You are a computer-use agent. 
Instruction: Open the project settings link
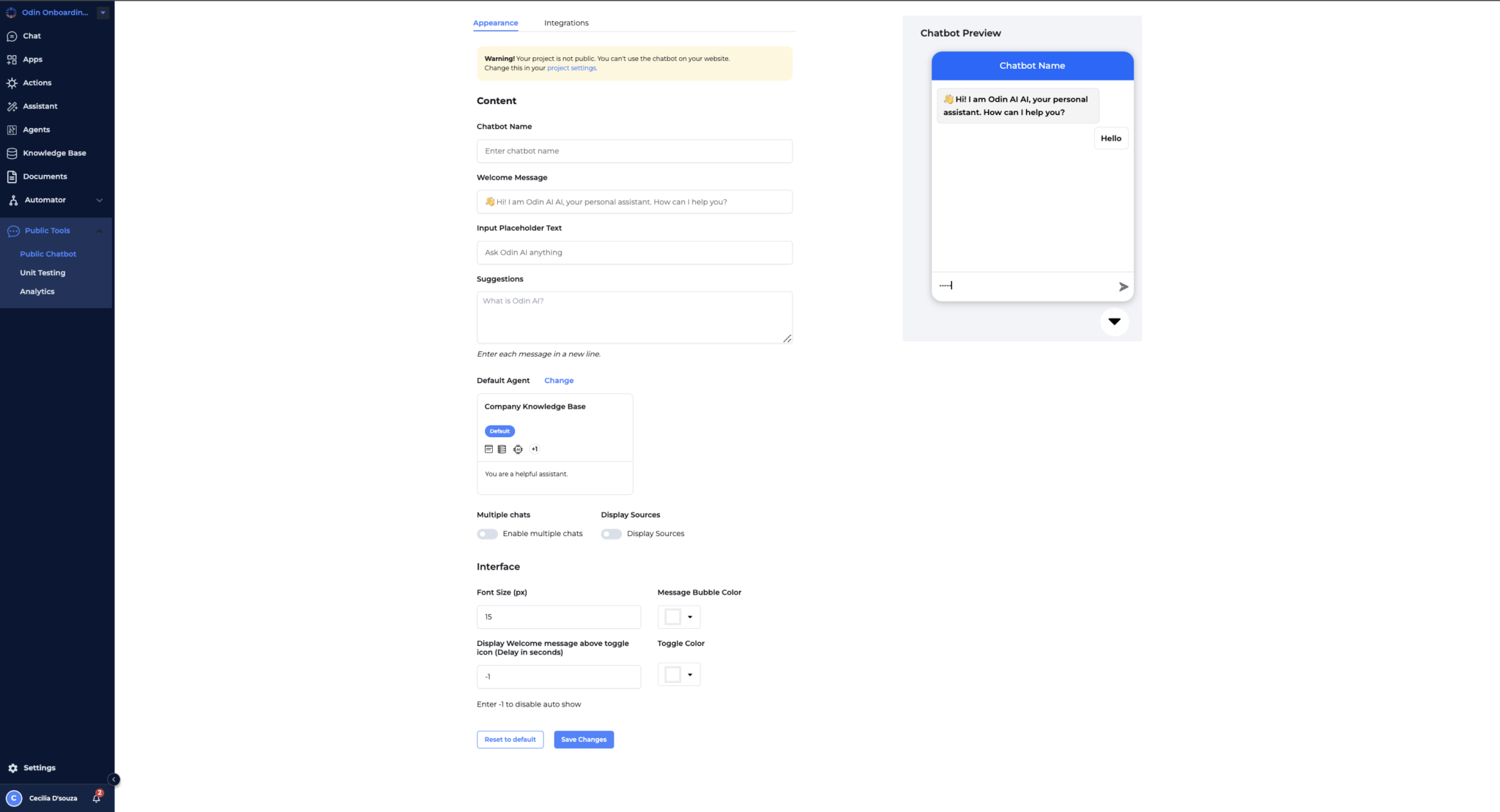tap(571, 68)
